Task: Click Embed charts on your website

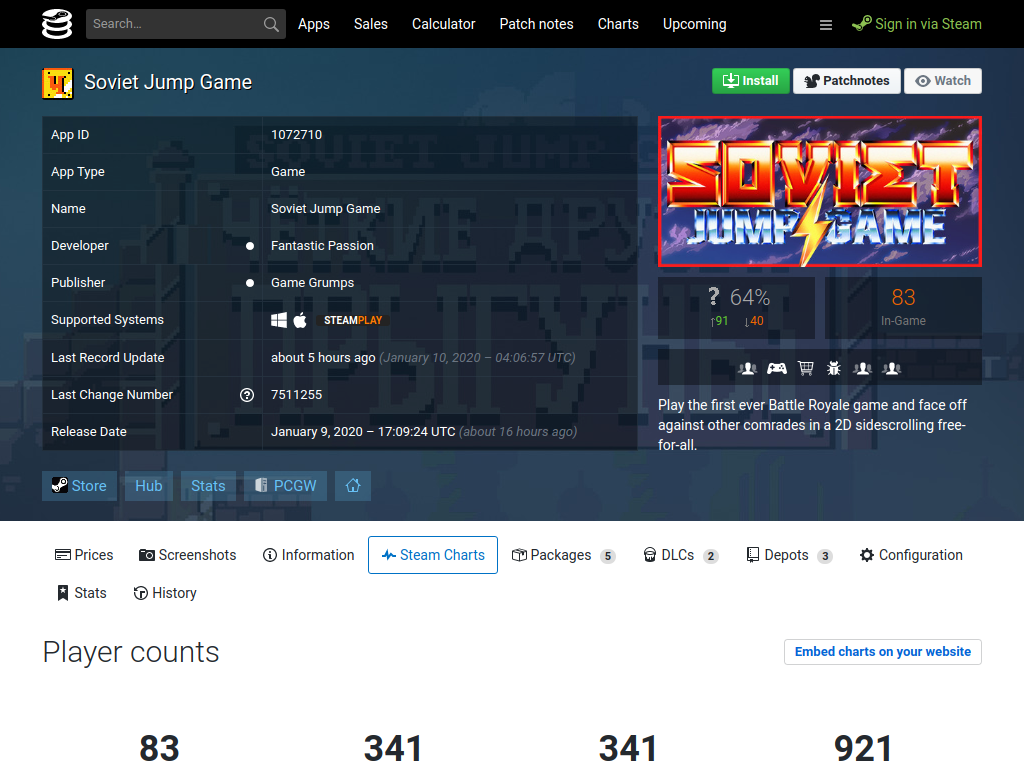Action: (882, 652)
